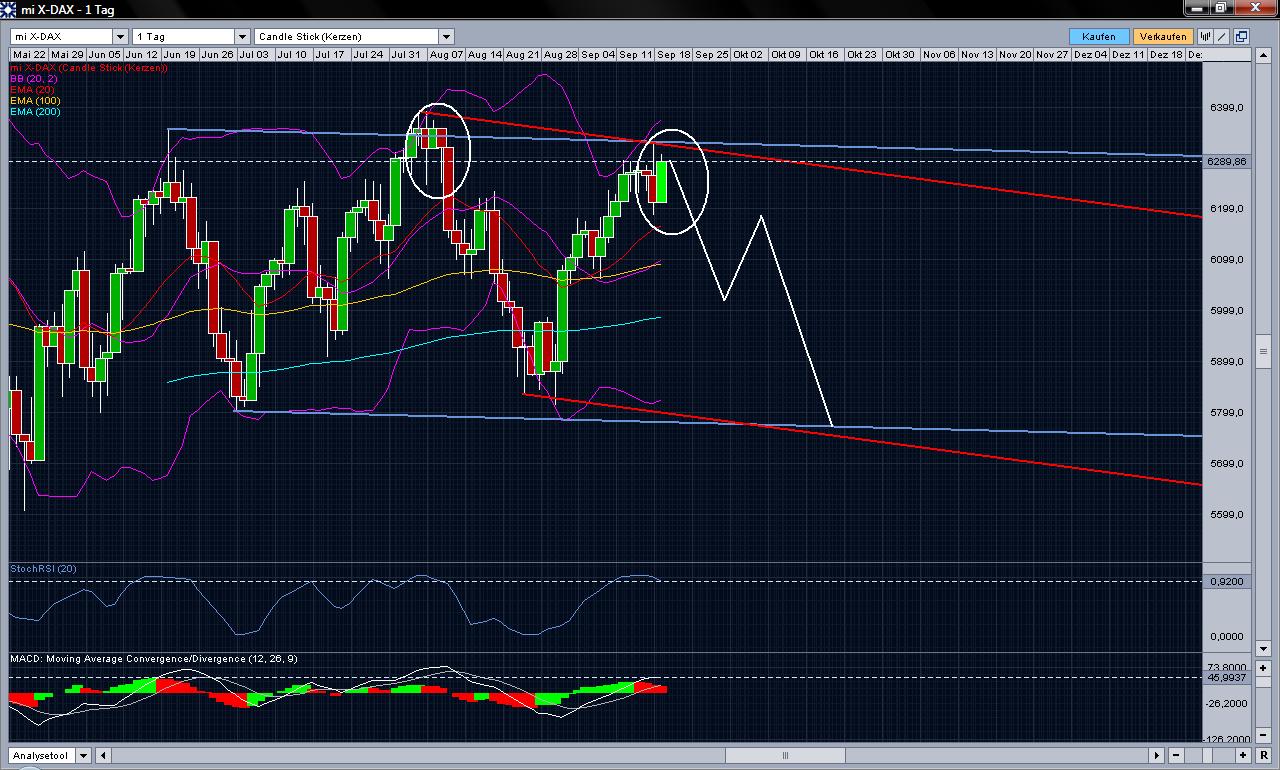
Task: Click the application icon in title bar
Action: (x=9, y=9)
